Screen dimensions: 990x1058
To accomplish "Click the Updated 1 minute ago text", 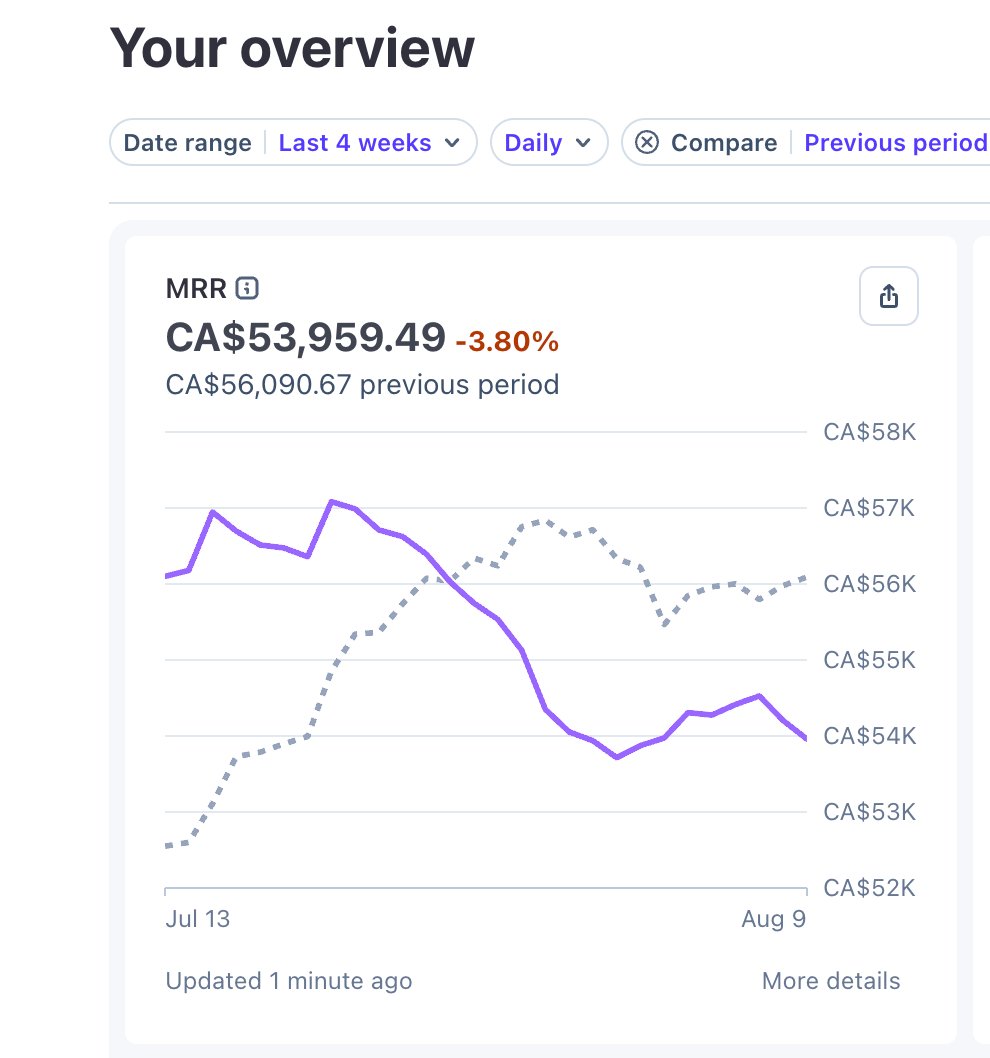I will 289,980.
